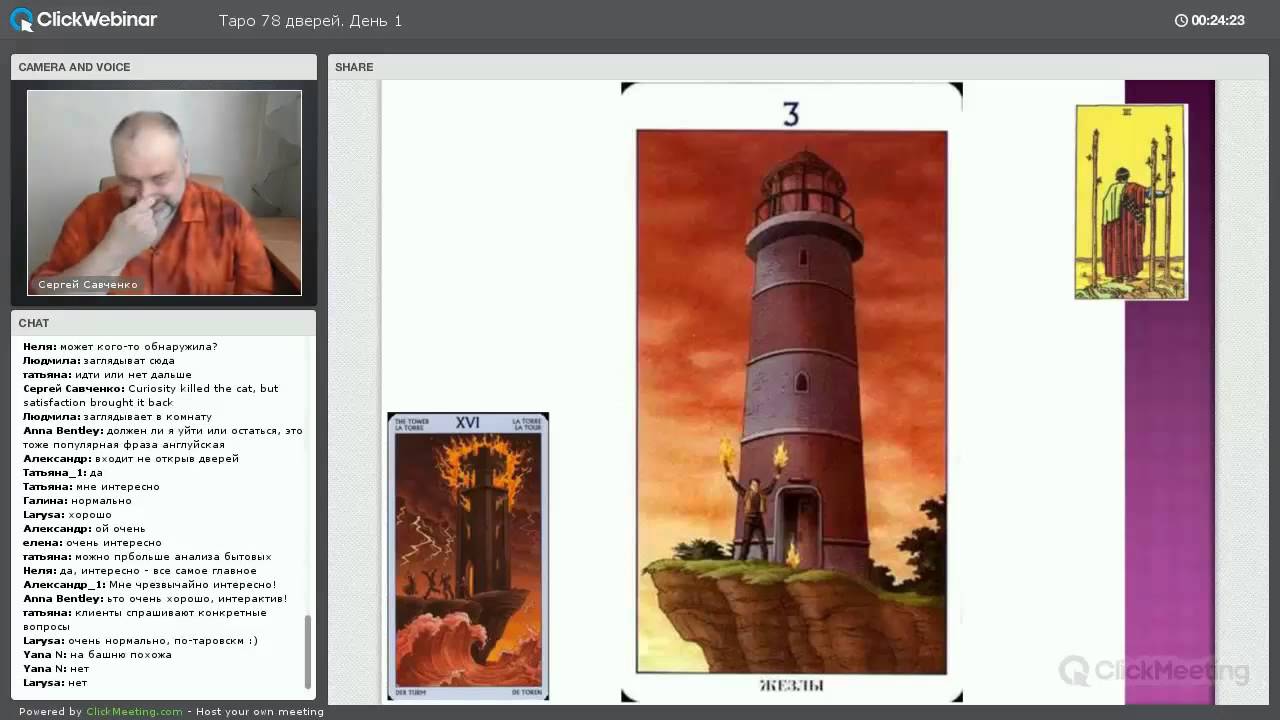Viewport: 1280px width, 720px height.
Task: Click chat message "мне интересно" from Татьяна
Action: (x=118, y=487)
